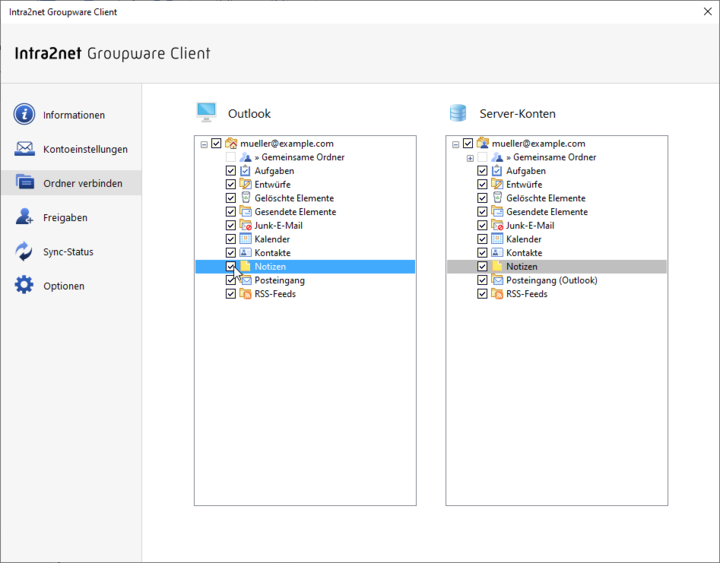
Task: Click the Gelöschte Elemente trash icon in Outlook
Action: coord(246,198)
